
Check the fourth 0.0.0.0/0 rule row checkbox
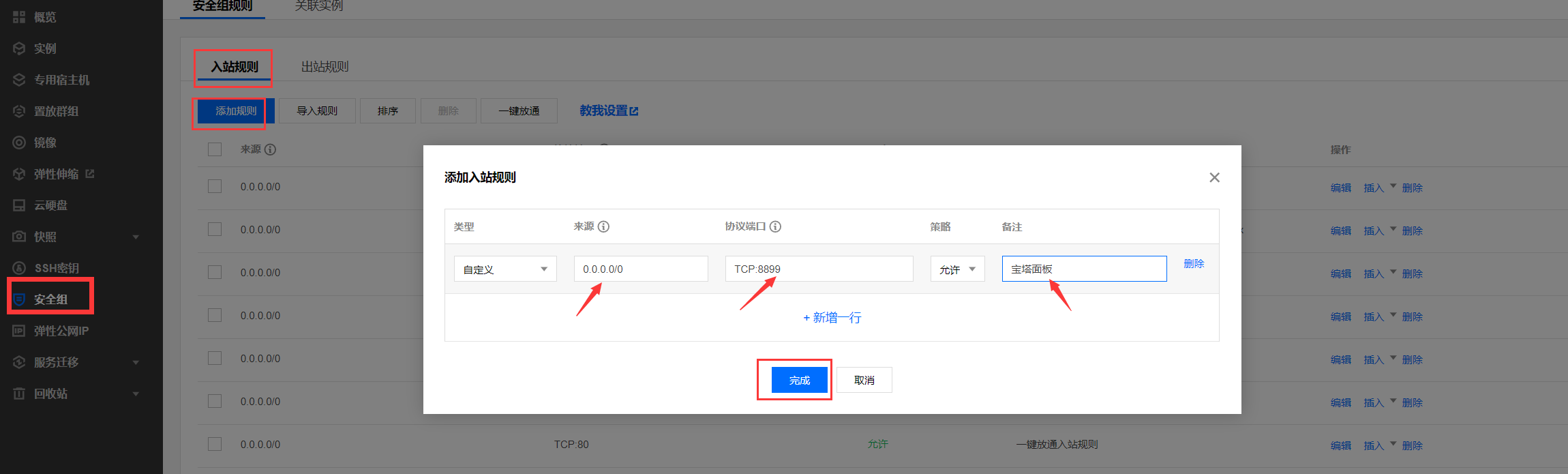[x=215, y=315]
